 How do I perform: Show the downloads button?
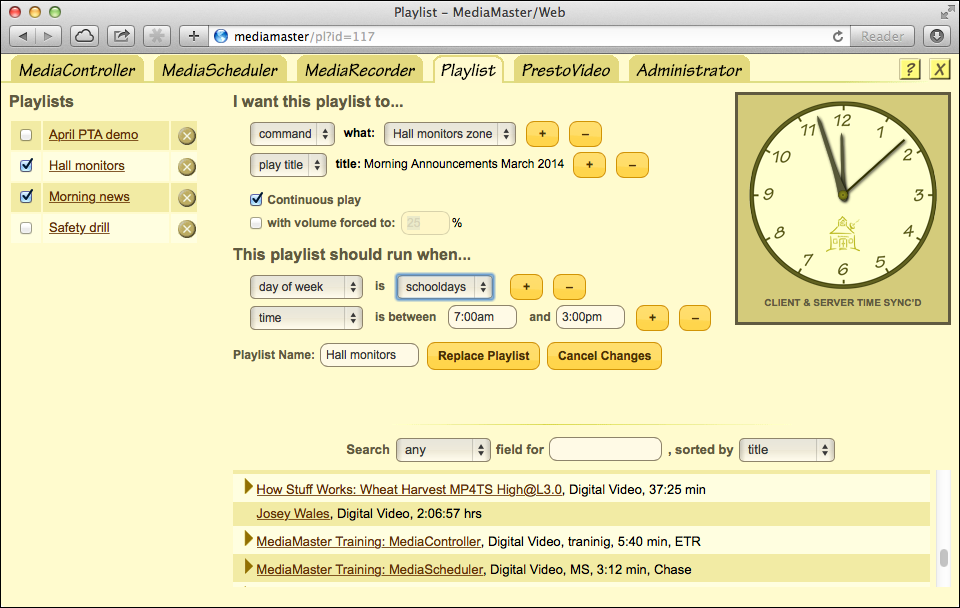click(x=937, y=36)
